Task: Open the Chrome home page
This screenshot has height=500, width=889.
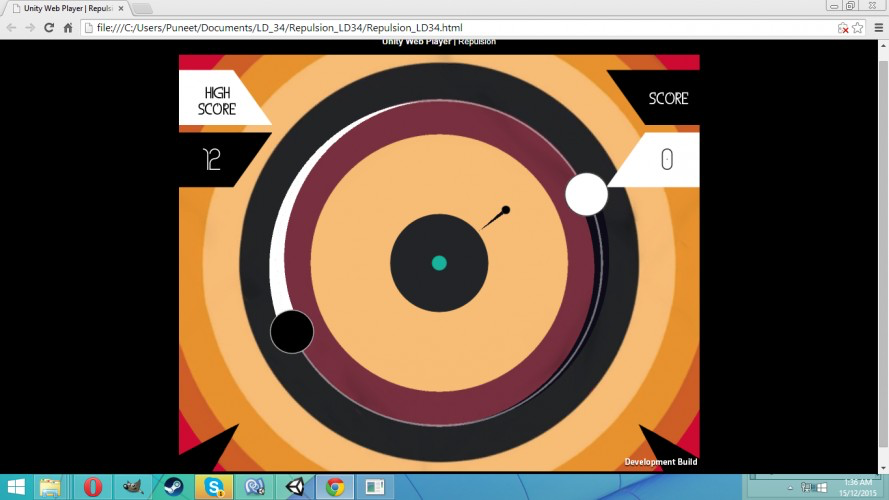Action: (68, 28)
